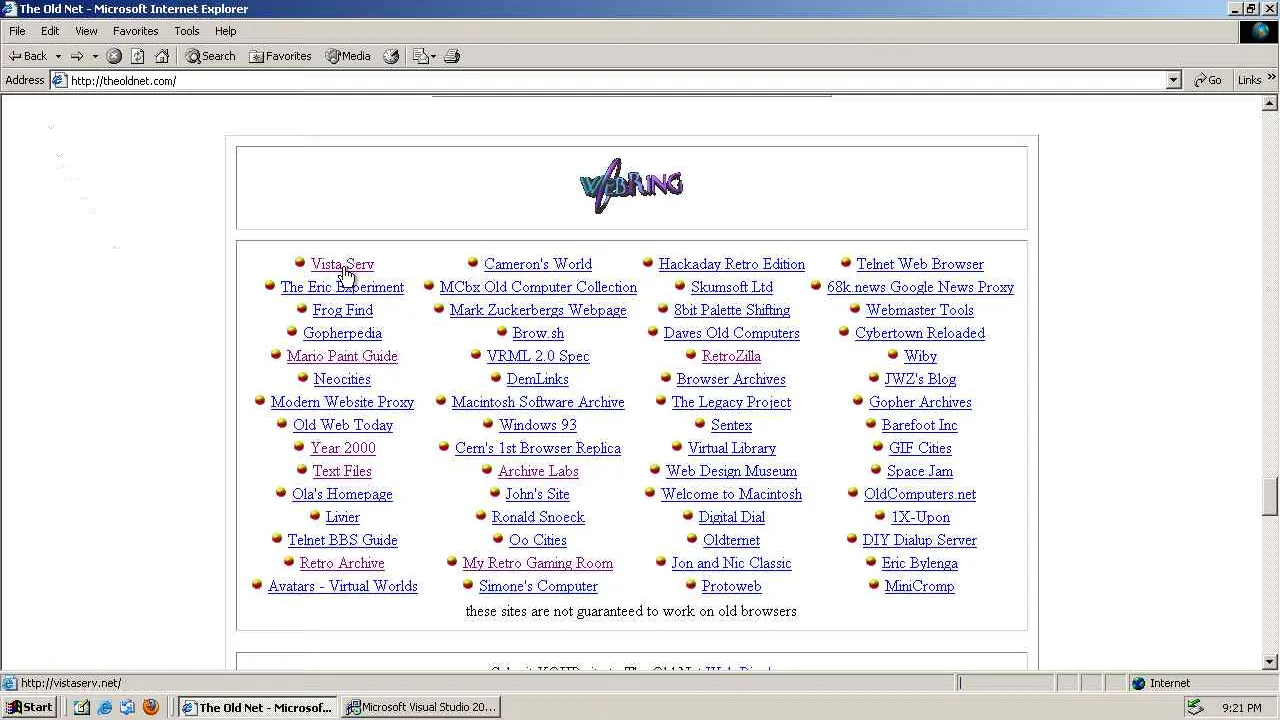Expand the address bar dropdown

coord(1174,80)
